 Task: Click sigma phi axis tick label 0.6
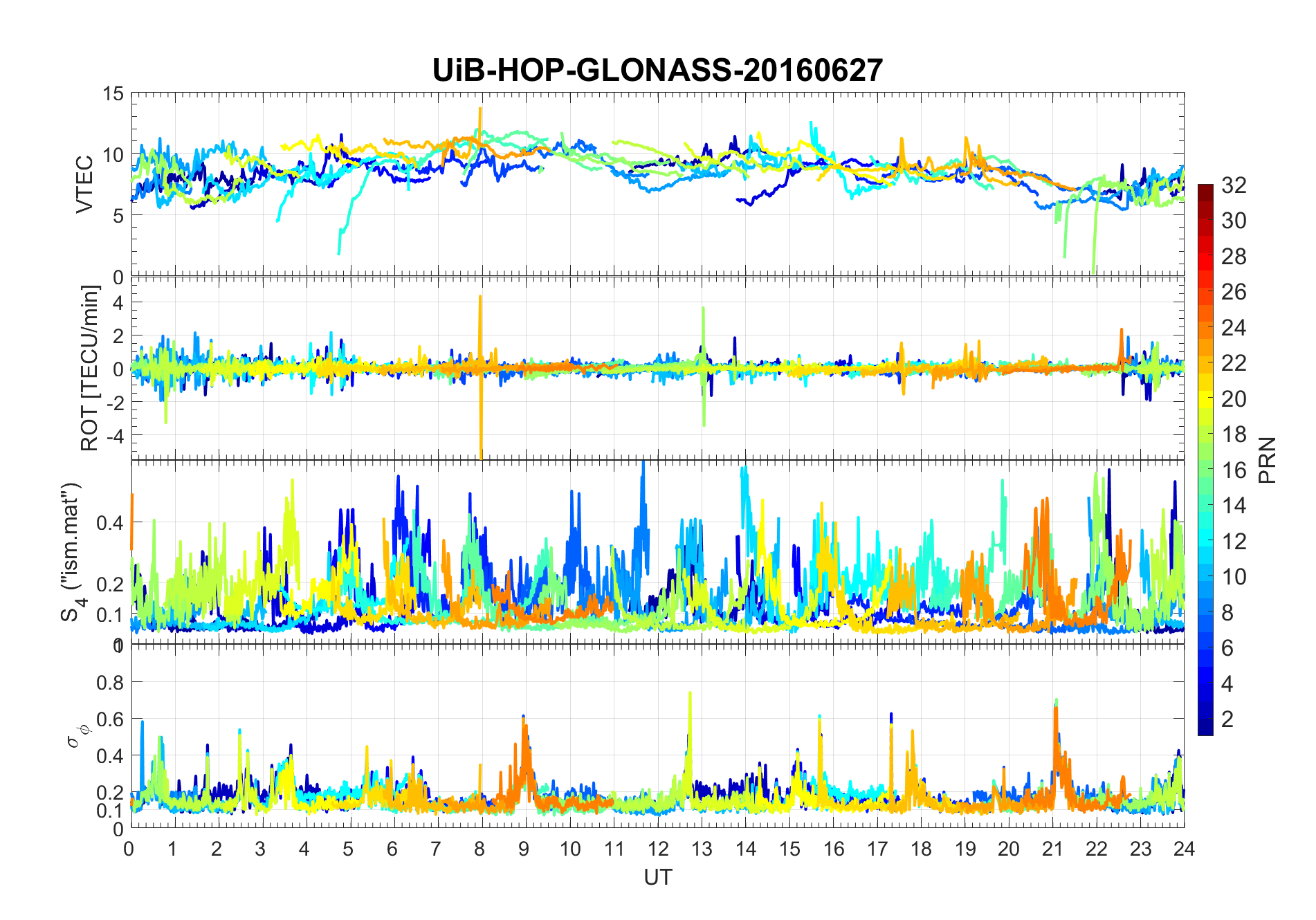click(x=109, y=719)
